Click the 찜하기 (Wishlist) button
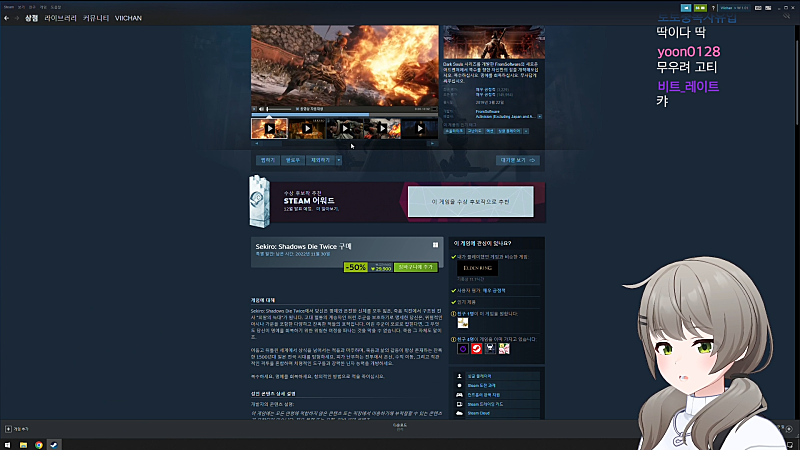 click(x=267, y=160)
